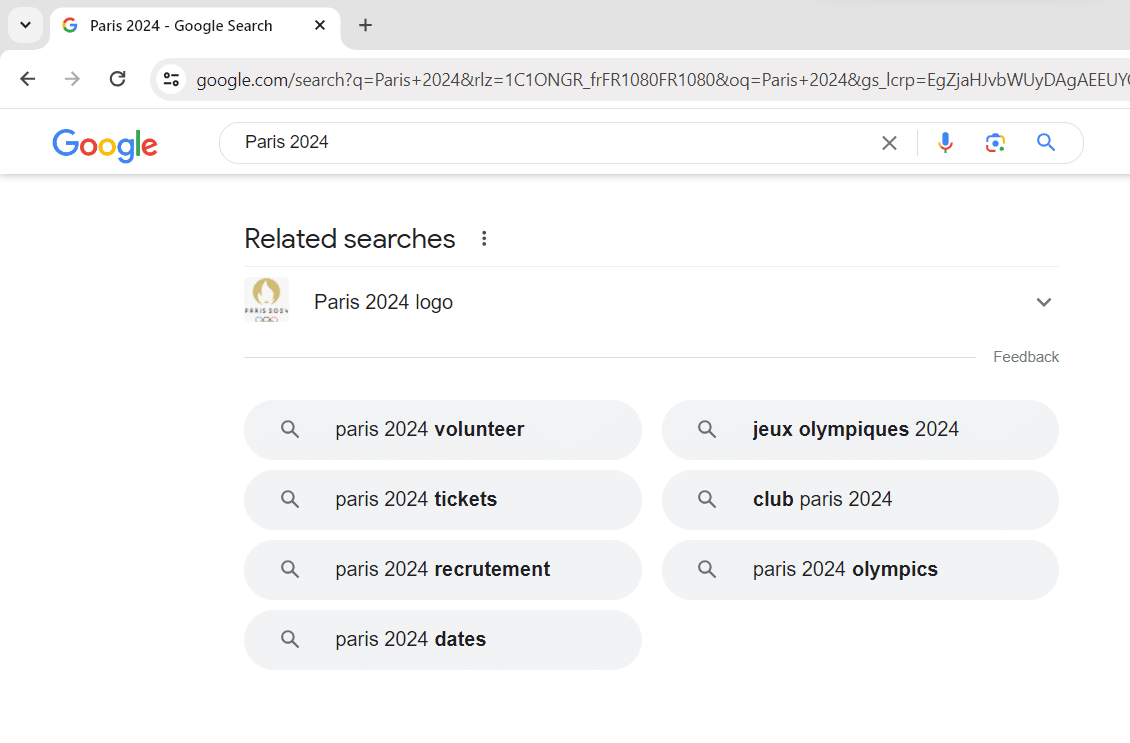Image resolution: width=1130 pixels, height=743 pixels.
Task: Click the Related searches heading
Action: 350,239
